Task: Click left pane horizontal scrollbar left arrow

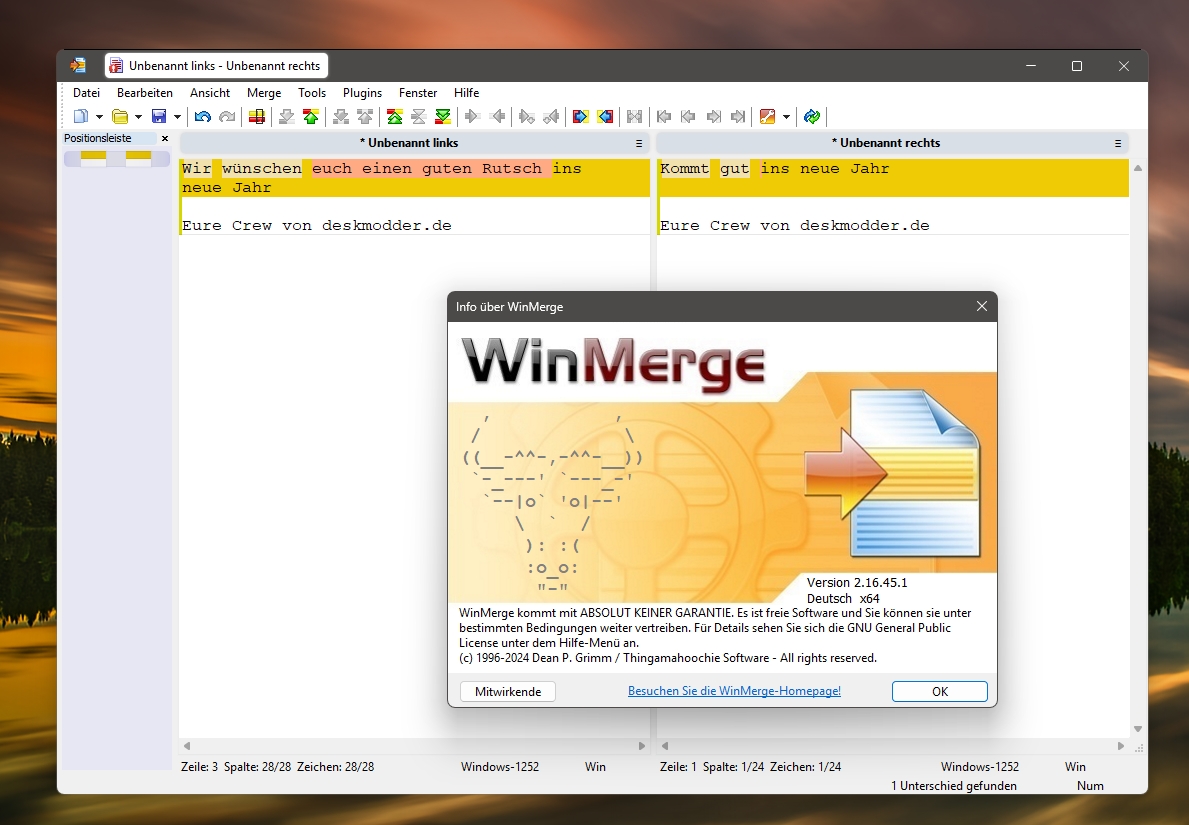Action: tap(187, 746)
